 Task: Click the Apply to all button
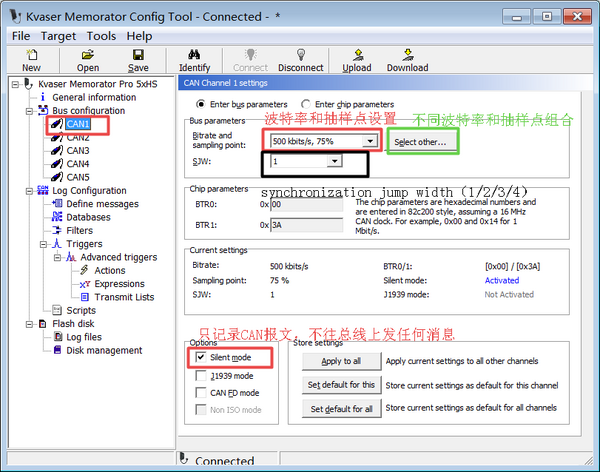click(341, 361)
